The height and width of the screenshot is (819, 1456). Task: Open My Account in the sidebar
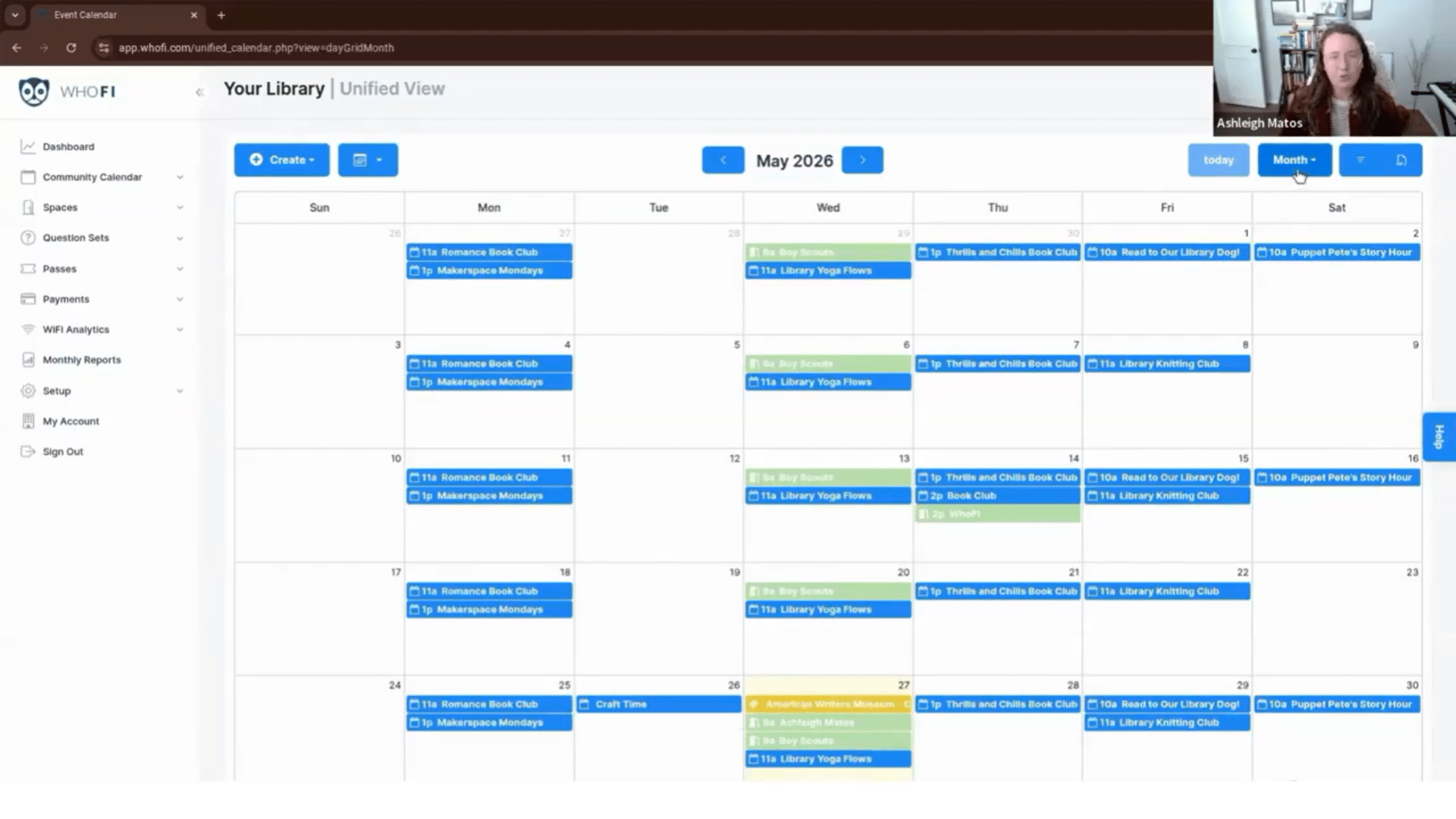(71, 421)
